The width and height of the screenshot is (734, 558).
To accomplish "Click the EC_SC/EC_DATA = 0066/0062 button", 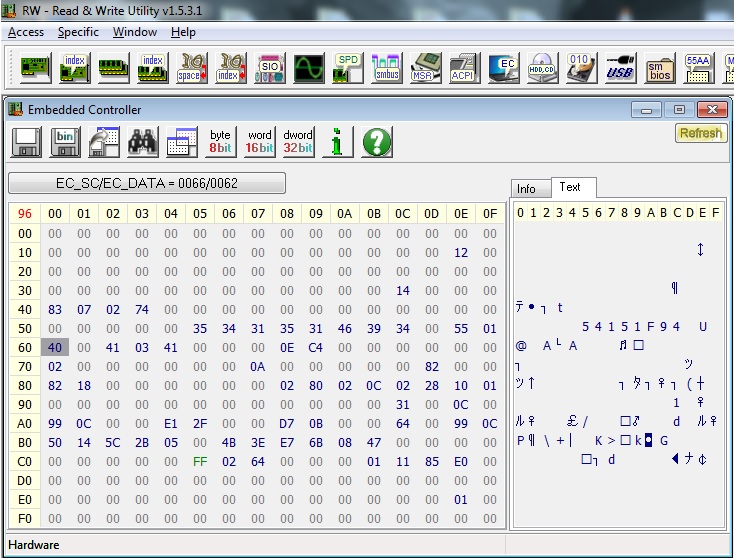I will [x=147, y=183].
